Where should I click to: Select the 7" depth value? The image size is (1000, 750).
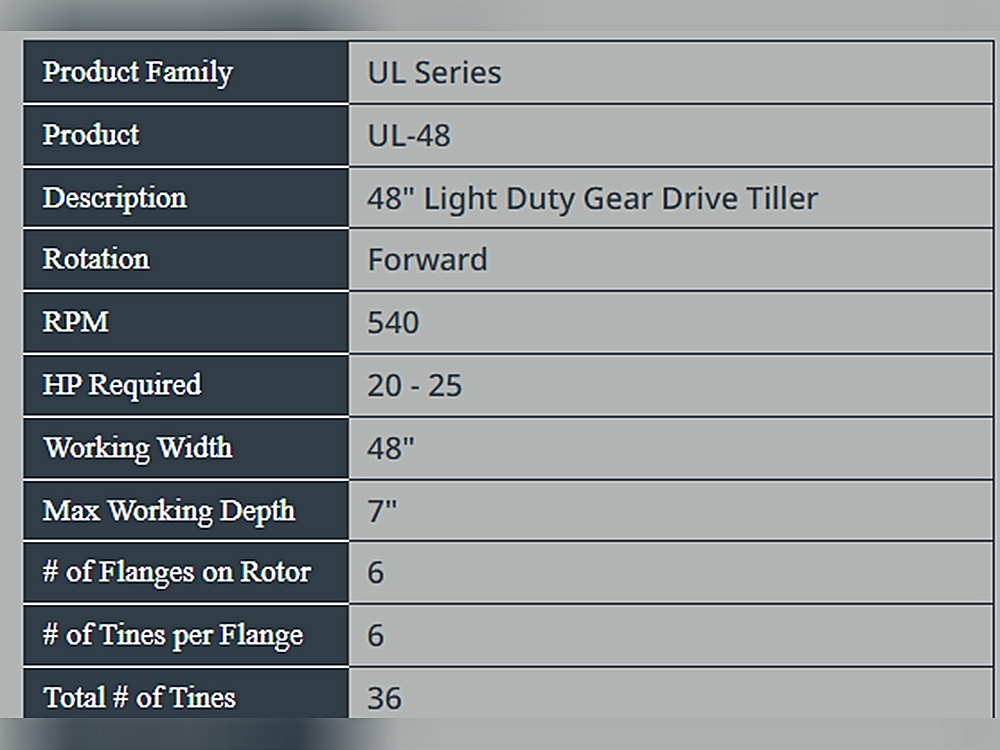coord(381,511)
